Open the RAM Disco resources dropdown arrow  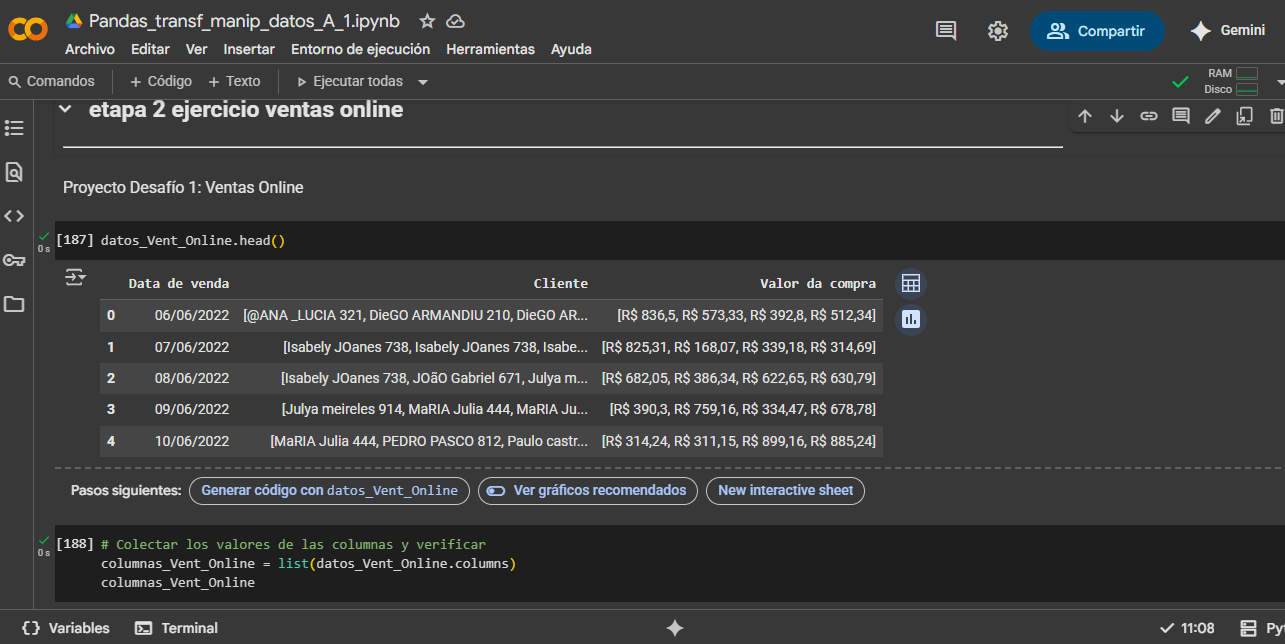1279,81
